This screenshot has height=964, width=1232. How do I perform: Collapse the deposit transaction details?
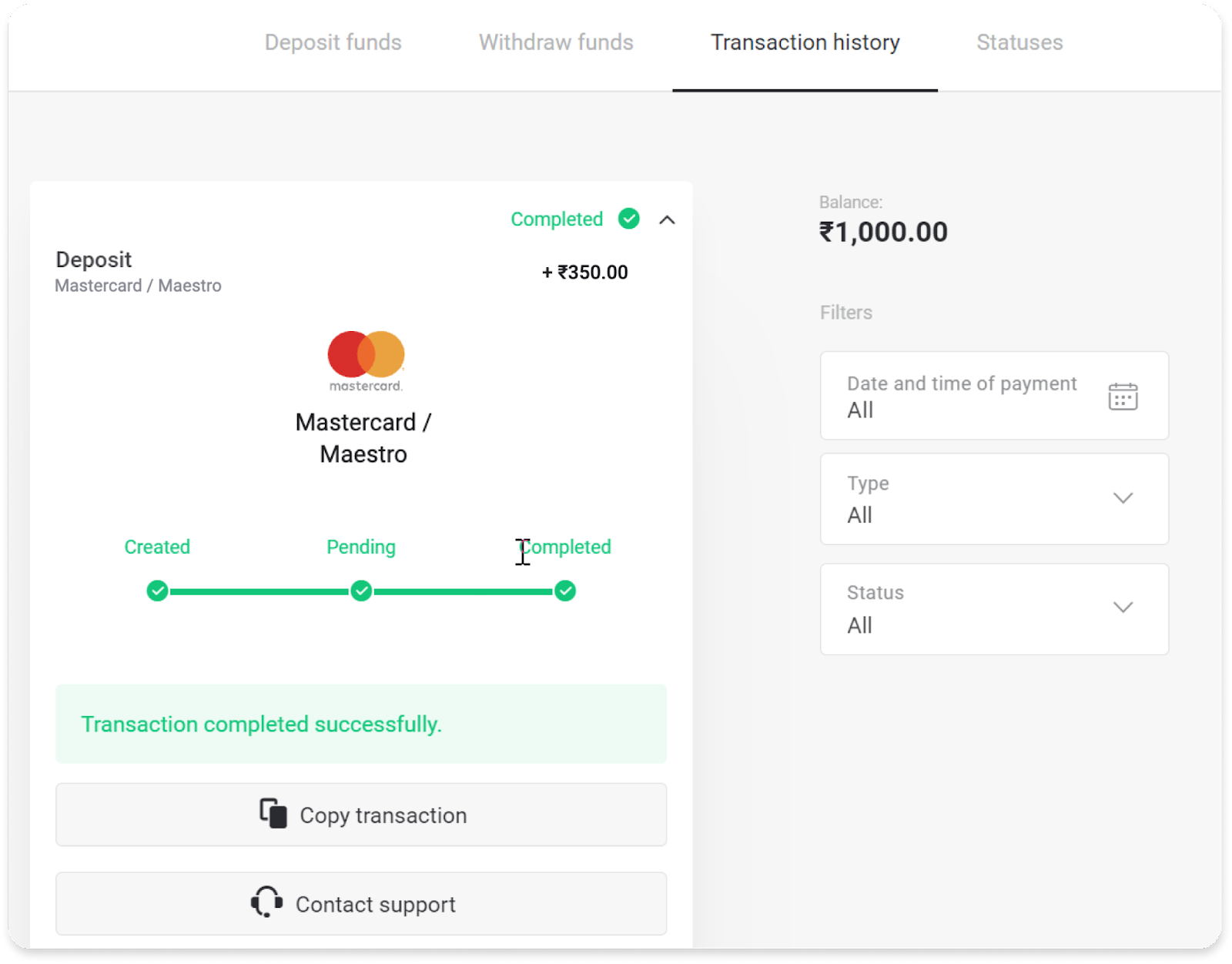pyautogui.click(x=668, y=220)
